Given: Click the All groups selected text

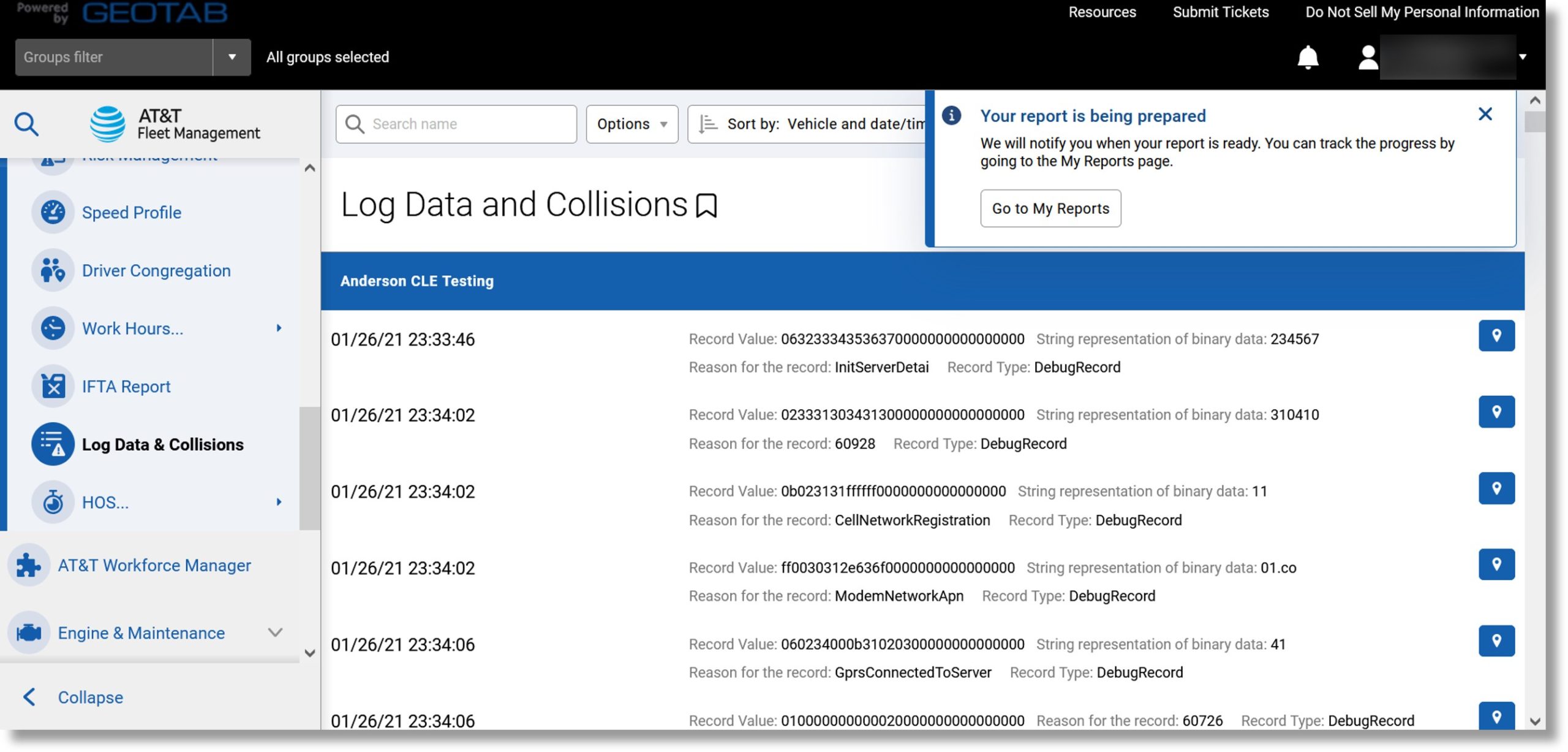Looking at the screenshot, I should [327, 57].
